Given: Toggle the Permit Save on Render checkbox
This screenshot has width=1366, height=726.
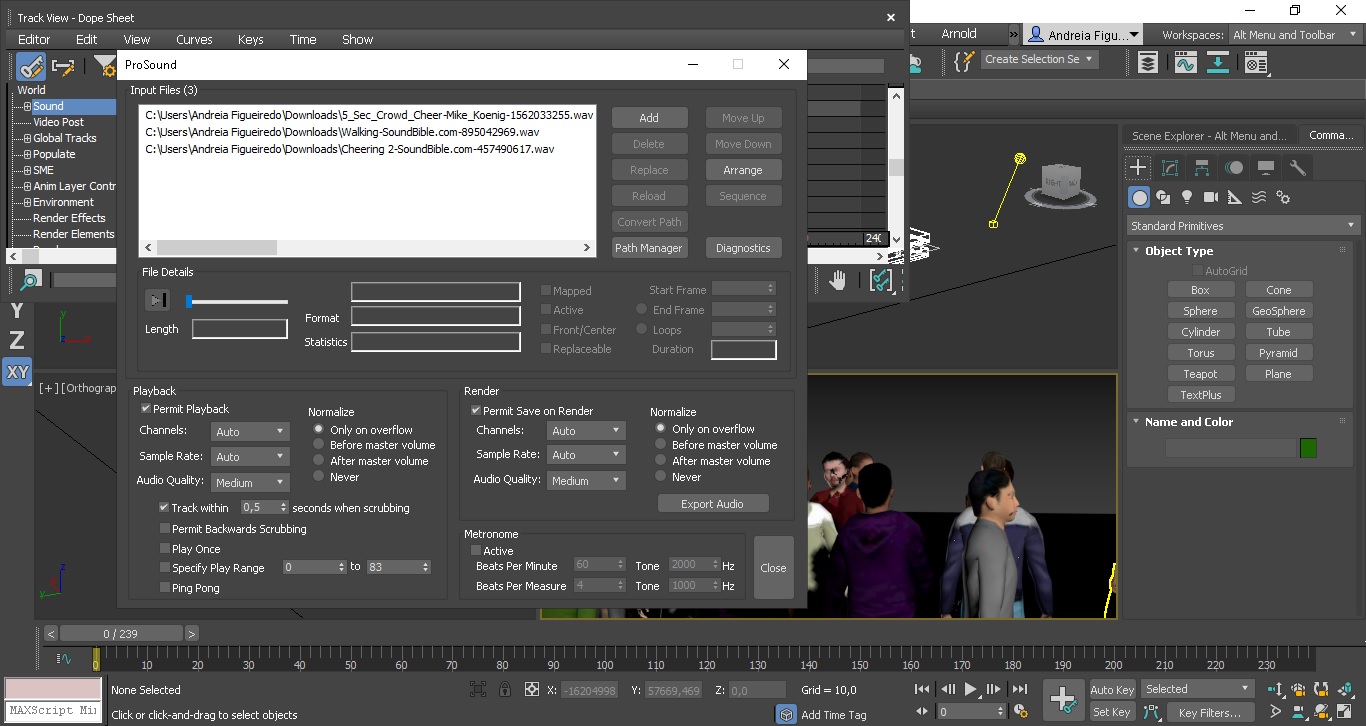Looking at the screenshot, I should point(476,411).
